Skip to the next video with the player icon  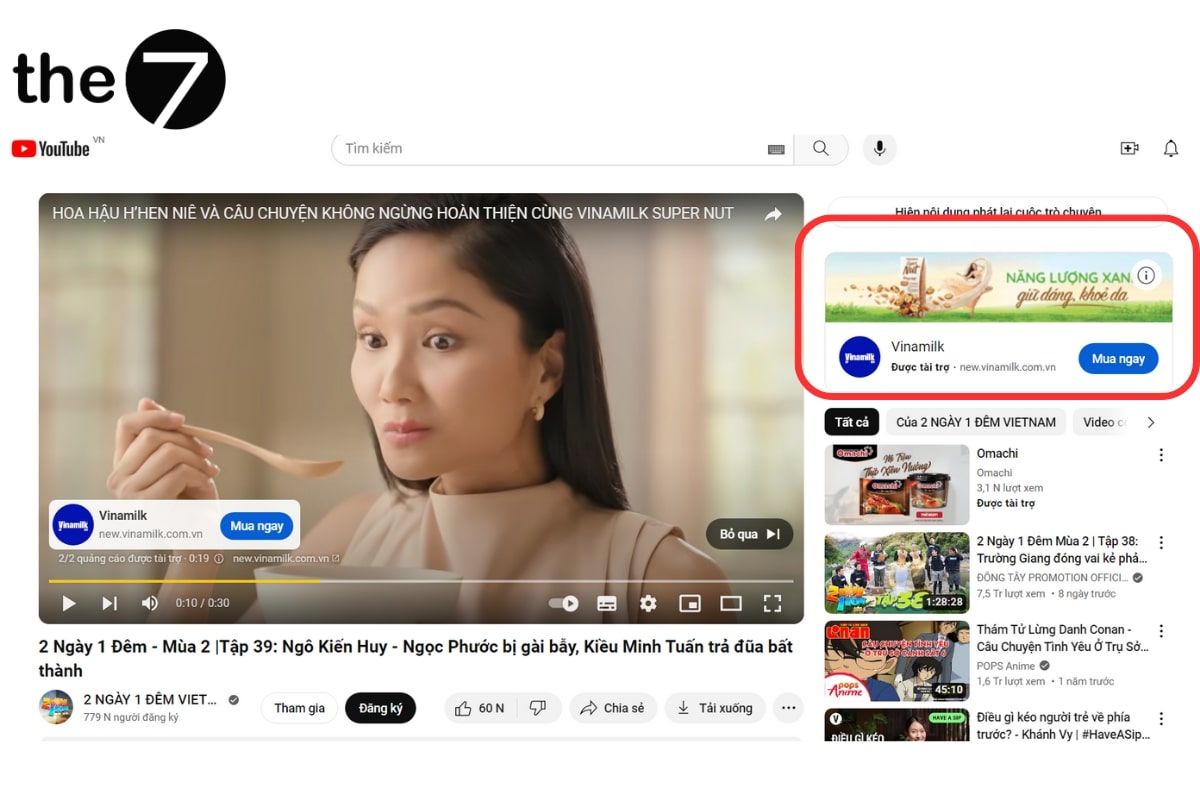click(x=110, y=603)
